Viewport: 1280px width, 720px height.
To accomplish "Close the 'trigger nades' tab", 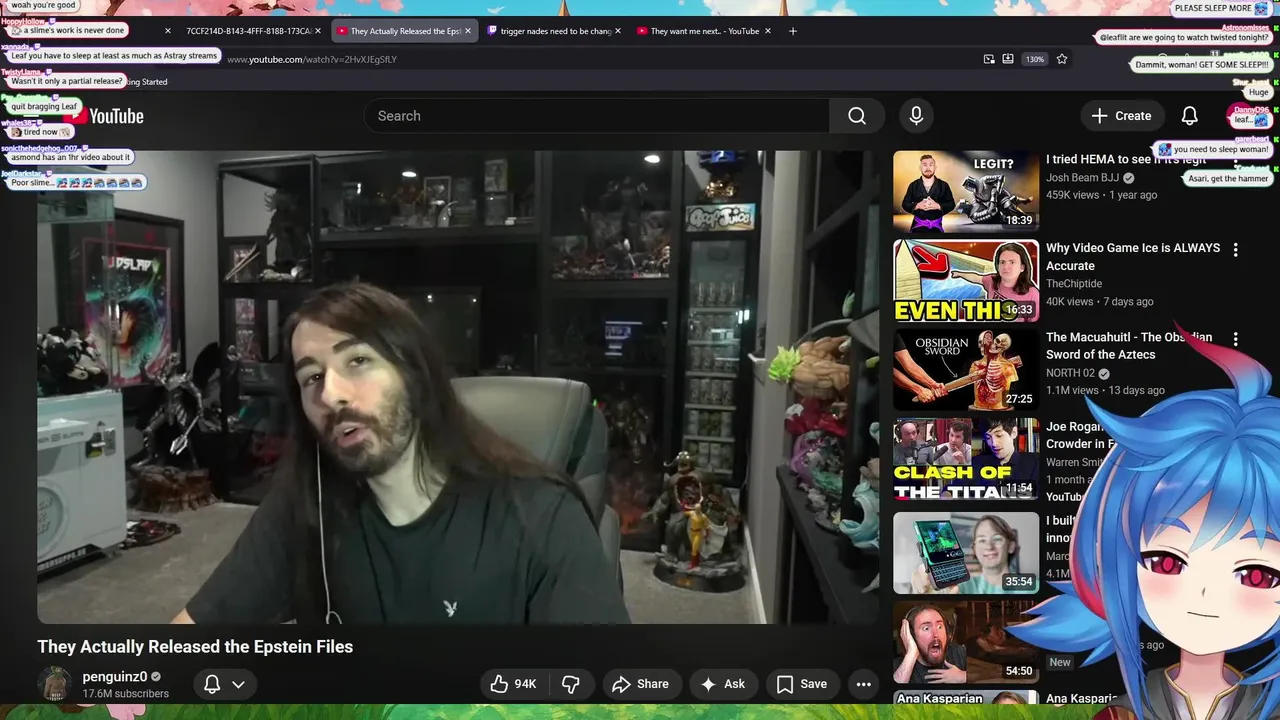I will tap(618, 31).
